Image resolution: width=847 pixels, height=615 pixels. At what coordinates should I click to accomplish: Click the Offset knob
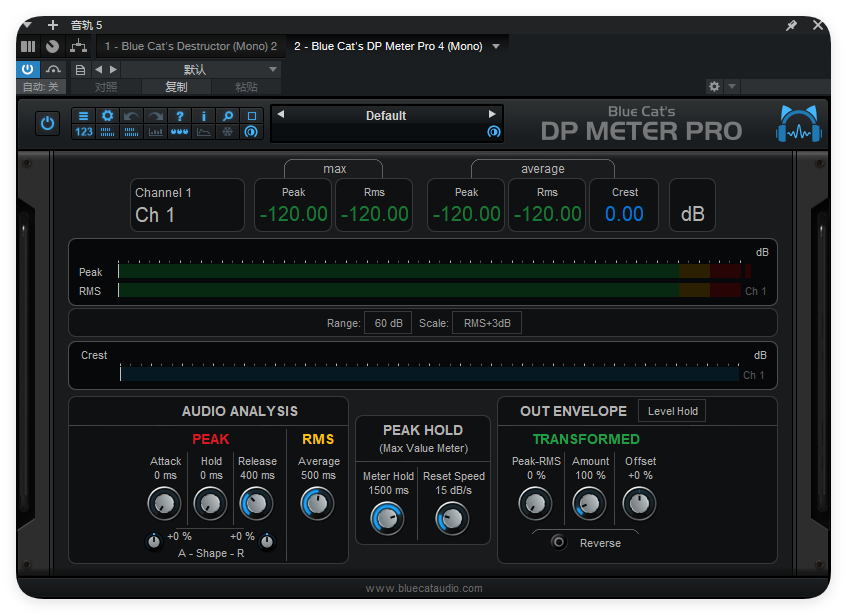click(x=640, y=504)
